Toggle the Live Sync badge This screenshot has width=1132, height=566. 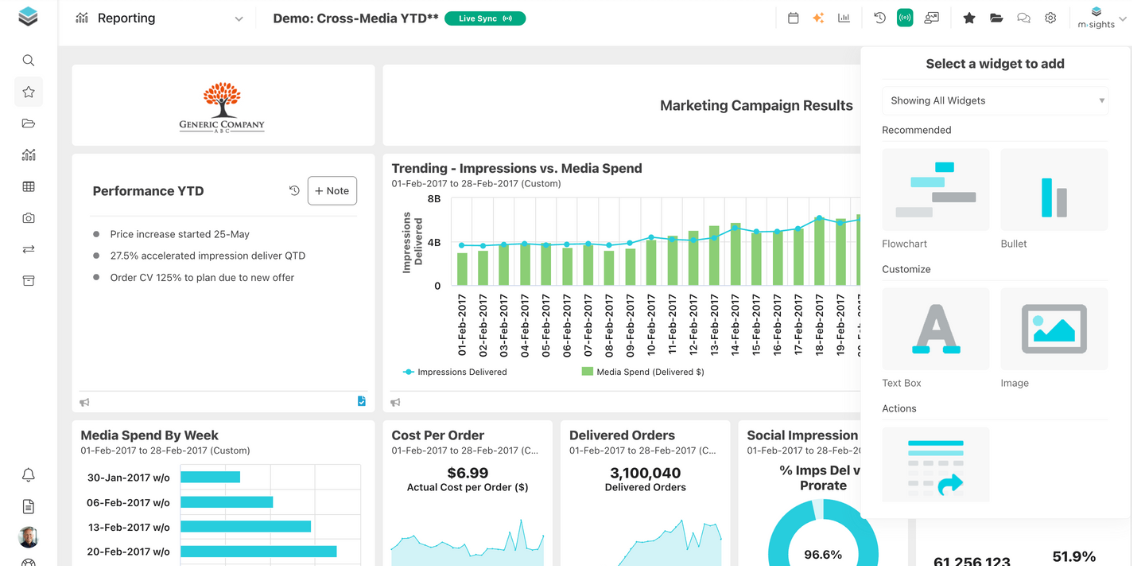pos(485,18)
